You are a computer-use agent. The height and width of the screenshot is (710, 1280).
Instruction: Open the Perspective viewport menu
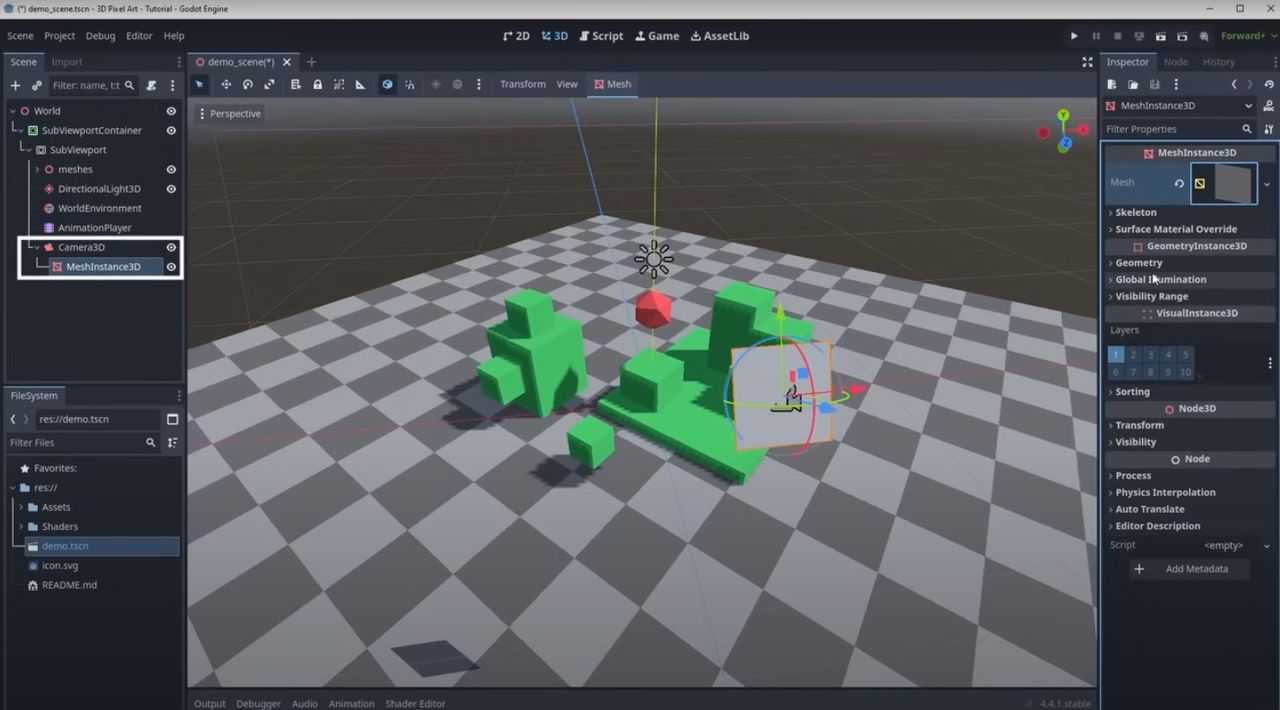point(229,114)
